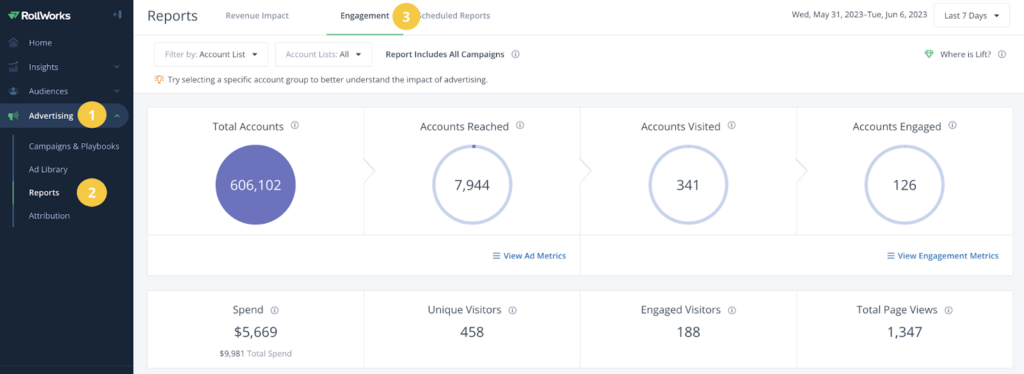Image resolution: width=1024 pixels, height=374 pixels.
Task: Click info icon beside Total Accounts
Action: tap(295, 125)
